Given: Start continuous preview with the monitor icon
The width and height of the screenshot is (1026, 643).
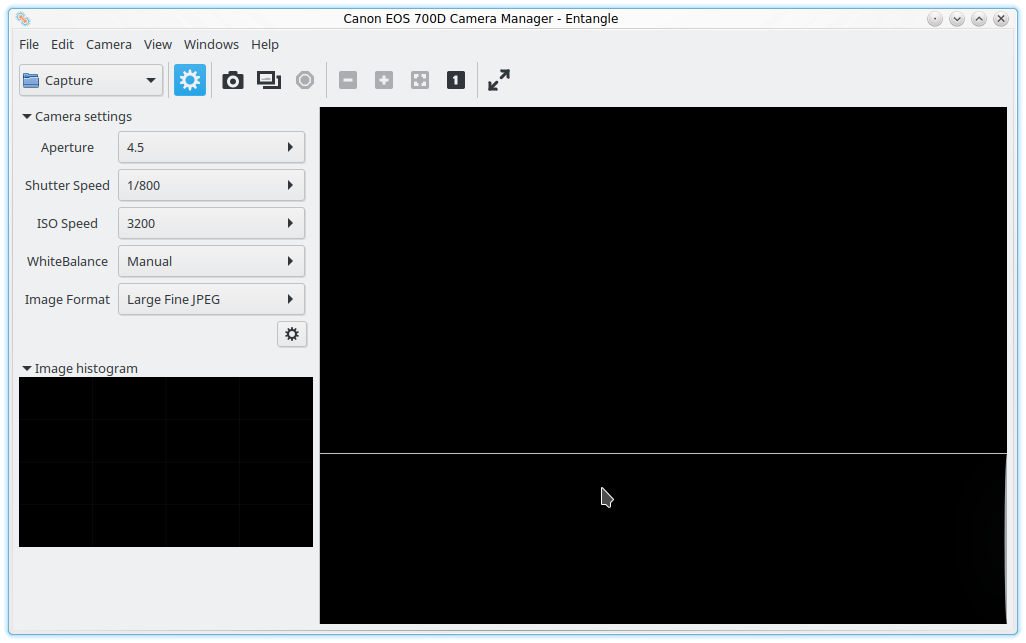Looking at the screenshot, I should coord(269,80).
